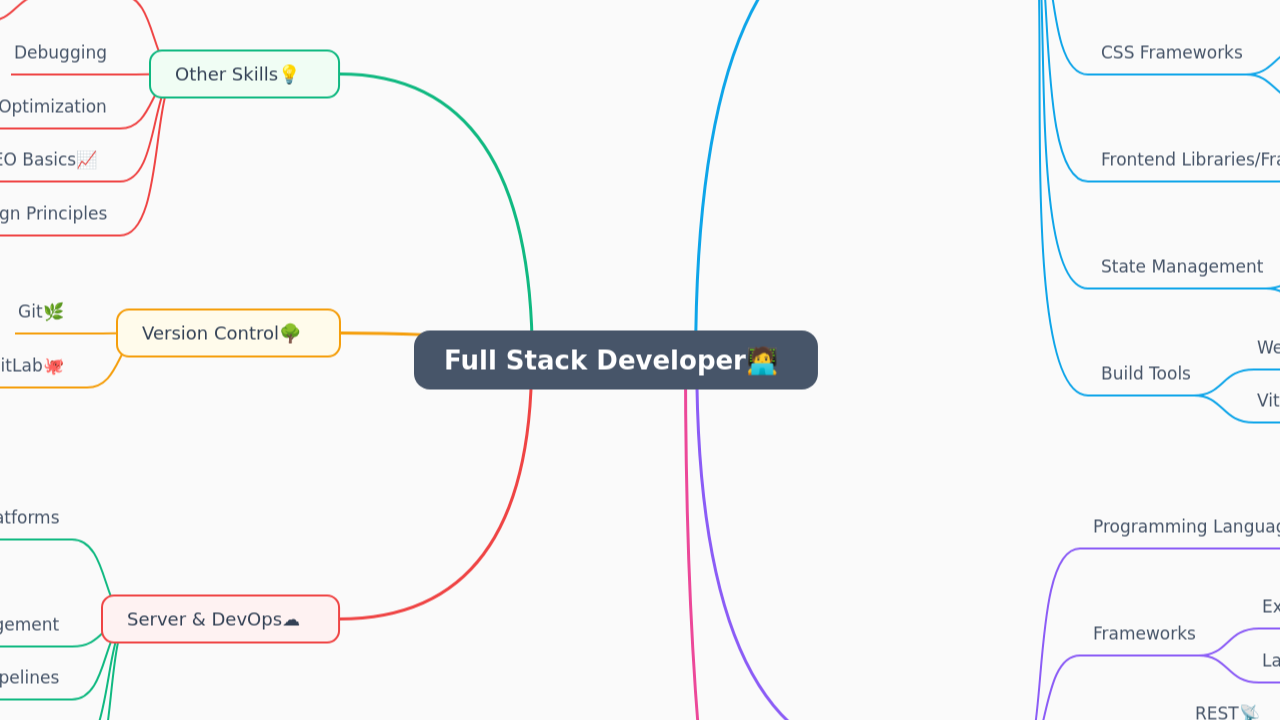
Task: Select the CSS Frameworks branch
Action: (1172, 52)
